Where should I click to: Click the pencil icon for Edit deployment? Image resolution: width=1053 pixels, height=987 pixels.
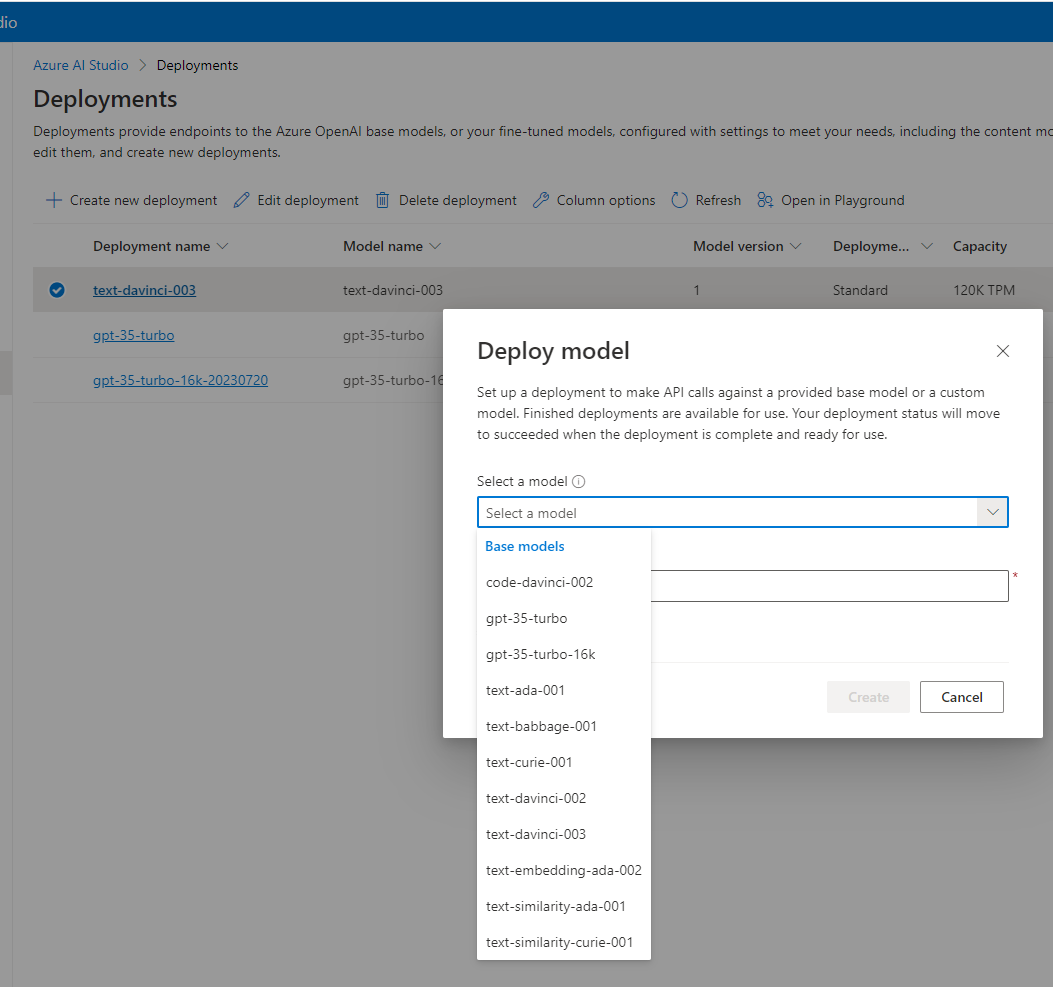[241, 200]
